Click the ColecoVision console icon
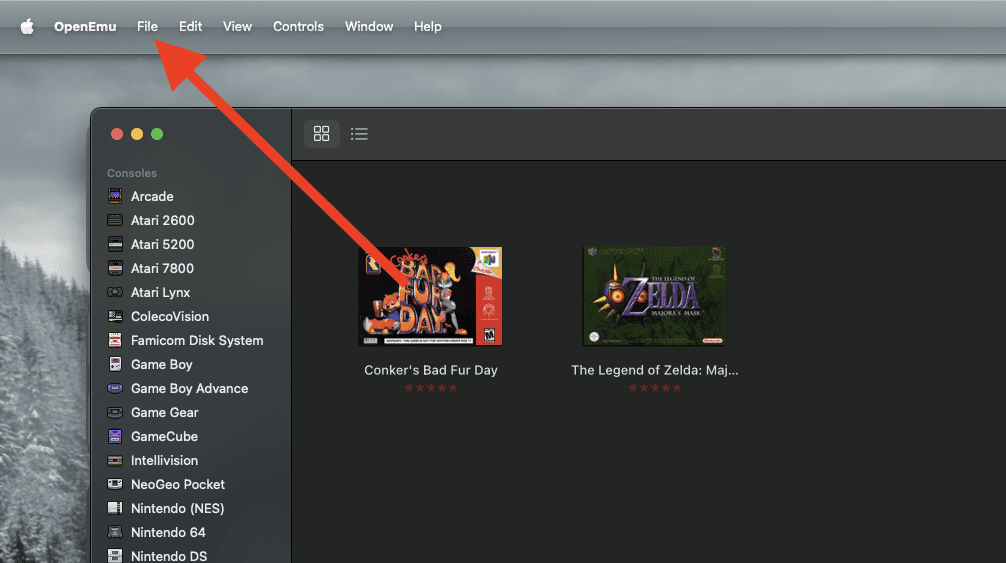1006x563 pixels. tap(115, 315)
